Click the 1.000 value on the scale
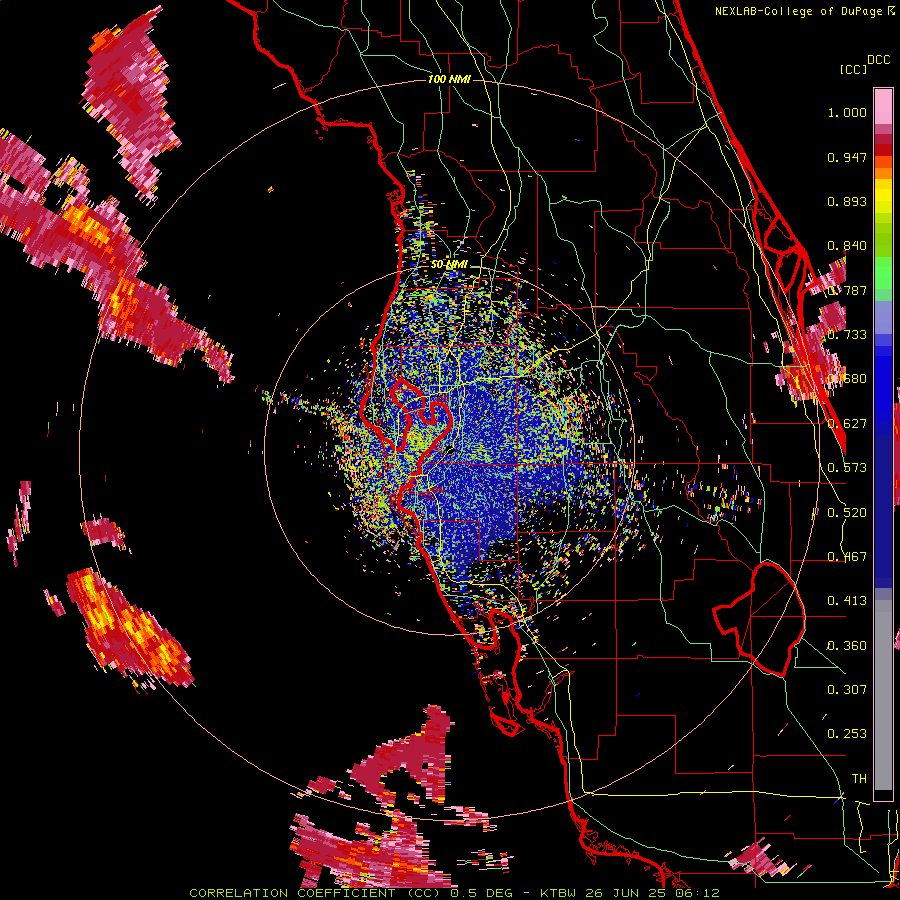Image resolution: width=900 pixels, height=900 pixels. (847, 112)
